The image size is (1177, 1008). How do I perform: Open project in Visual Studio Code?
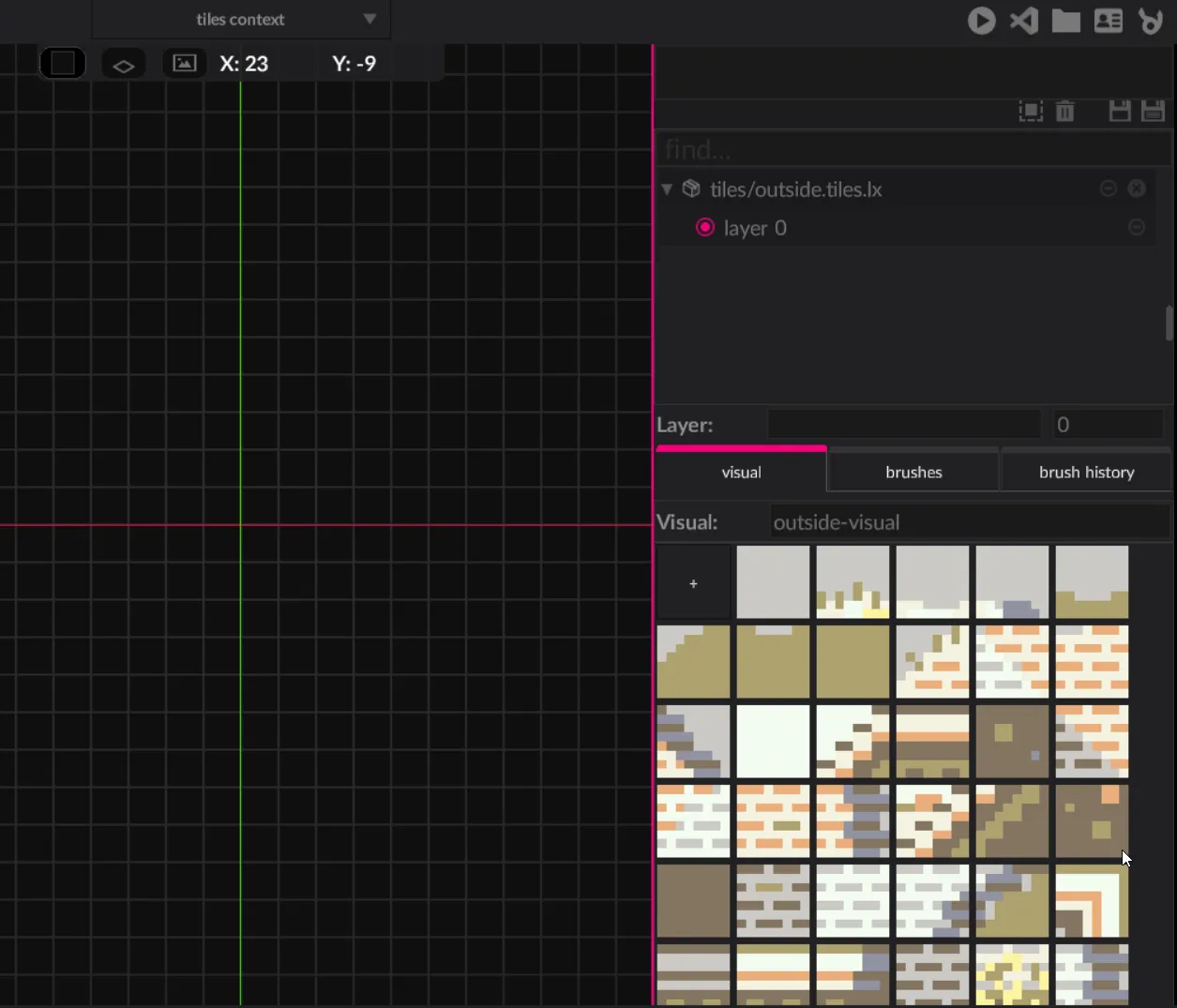coord(1023,21)
